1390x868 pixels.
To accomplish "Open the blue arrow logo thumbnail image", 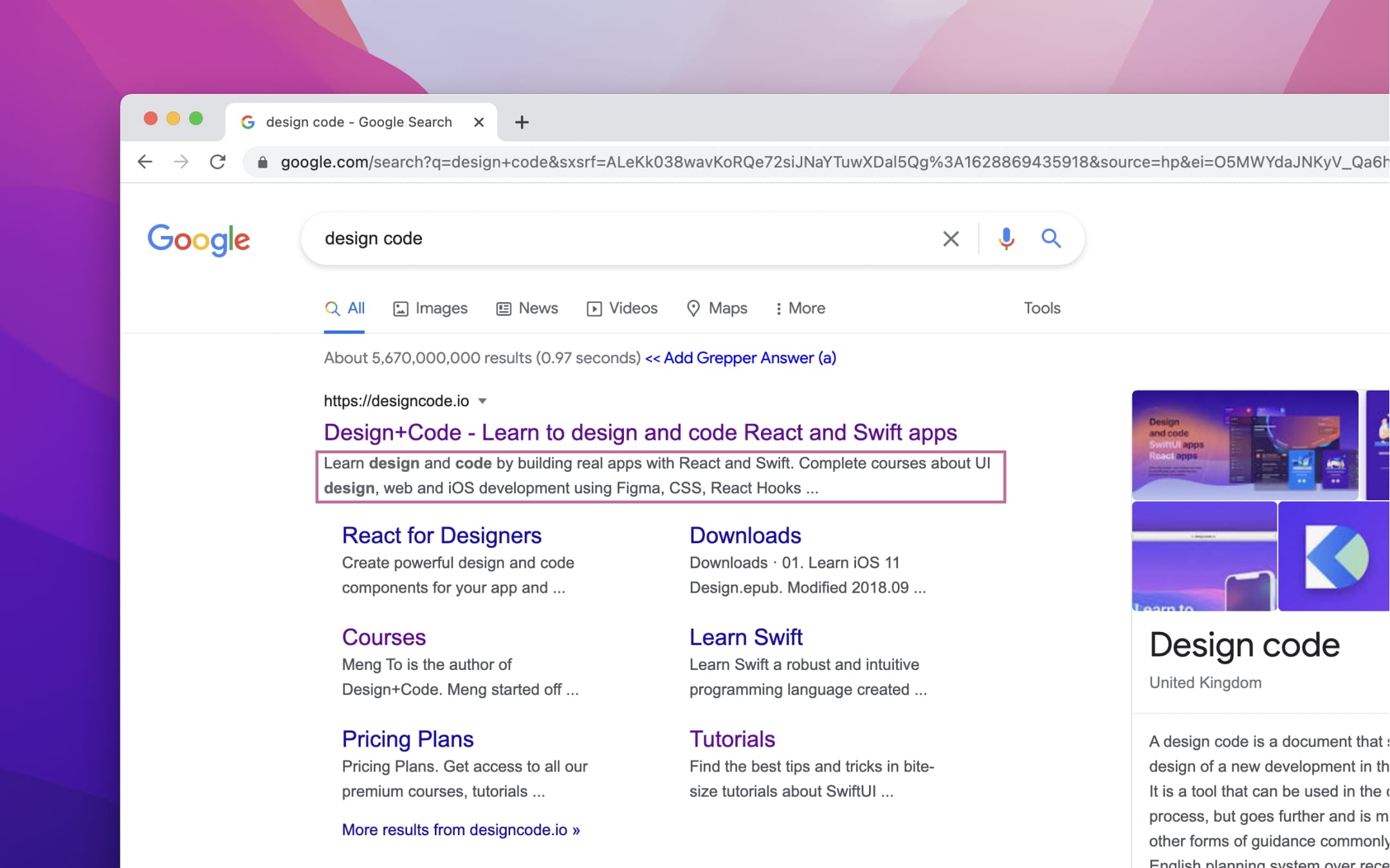I will point(1335,556).
